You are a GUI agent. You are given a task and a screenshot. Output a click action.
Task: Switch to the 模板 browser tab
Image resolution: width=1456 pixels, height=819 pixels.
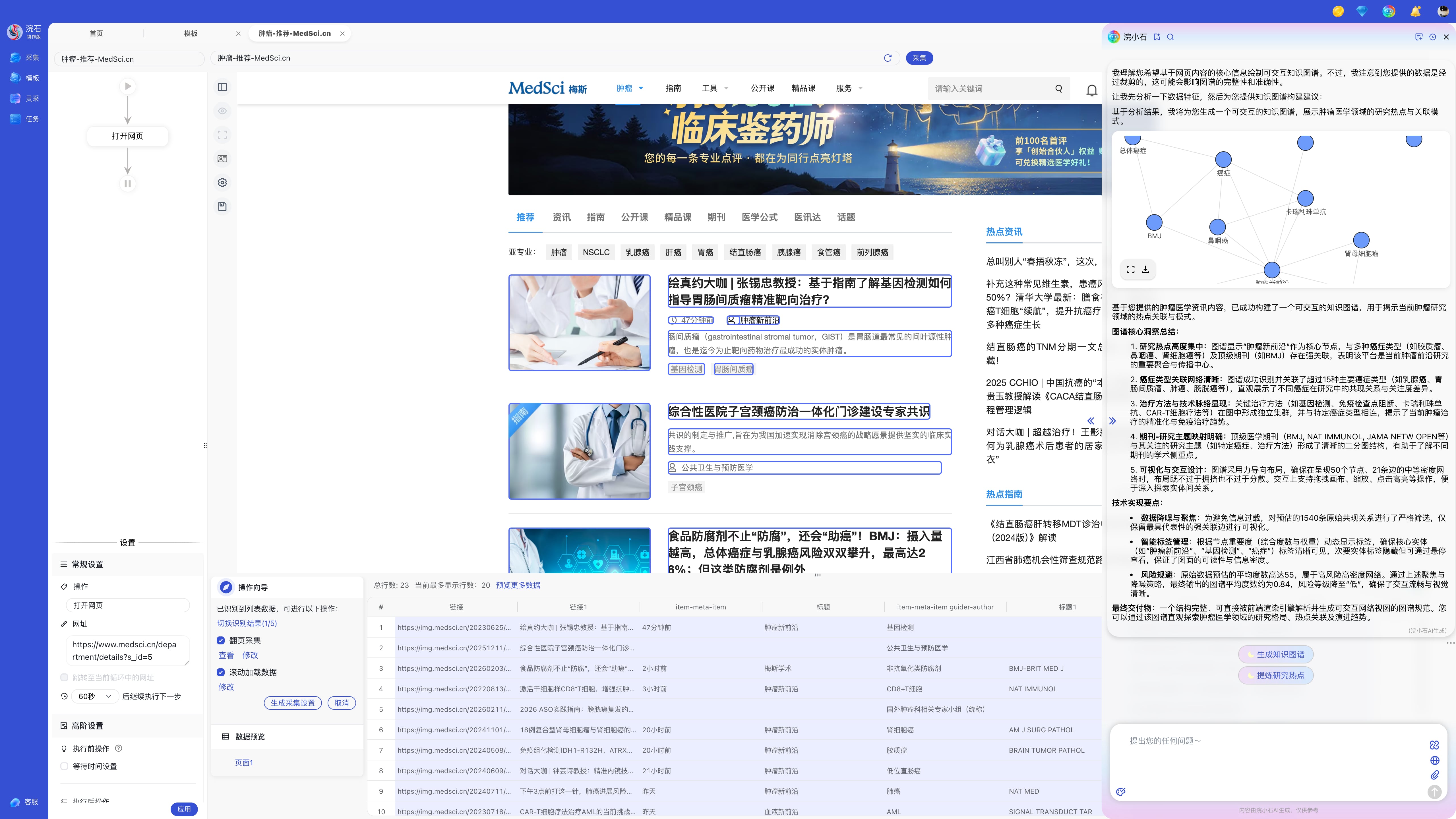click(191, 33)
